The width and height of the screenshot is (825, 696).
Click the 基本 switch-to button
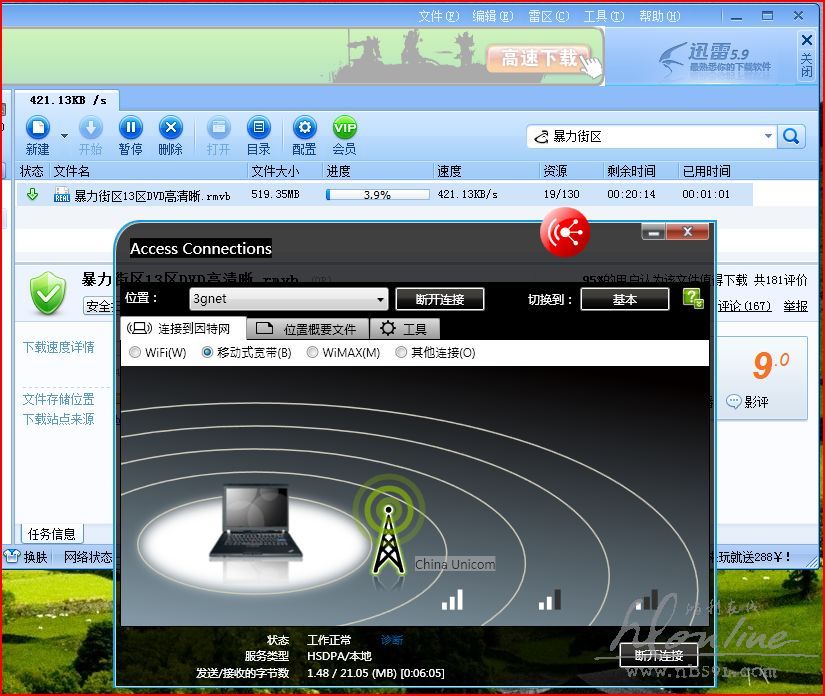click(624, 299)
